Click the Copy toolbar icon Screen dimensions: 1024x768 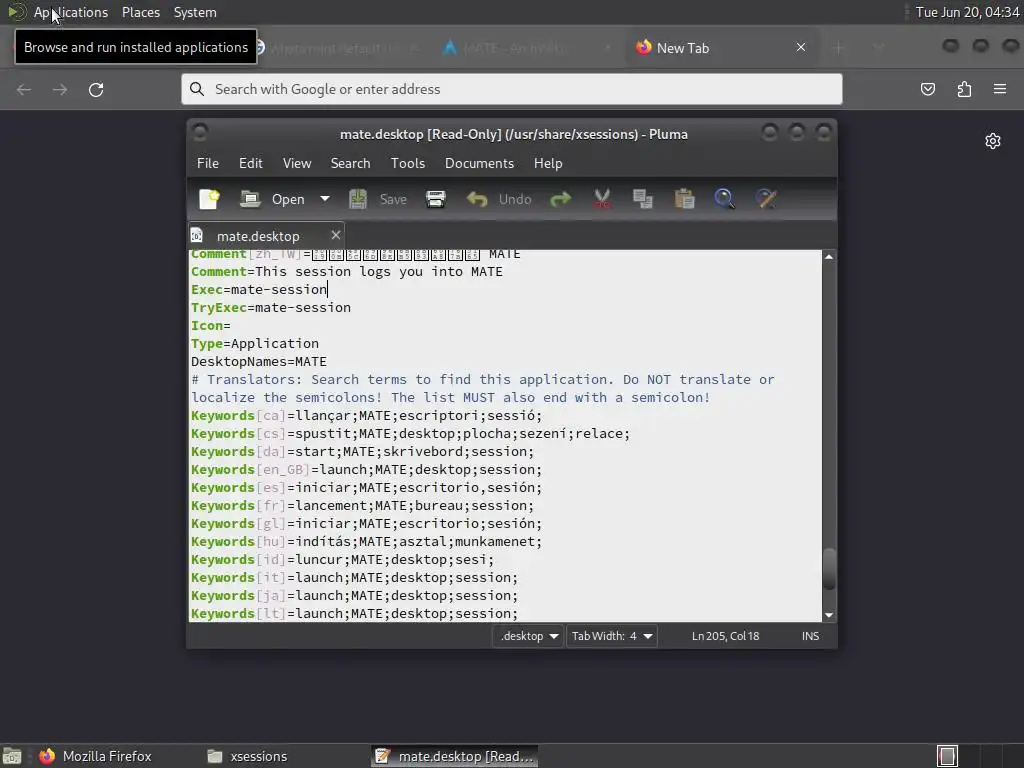(643, 199)
